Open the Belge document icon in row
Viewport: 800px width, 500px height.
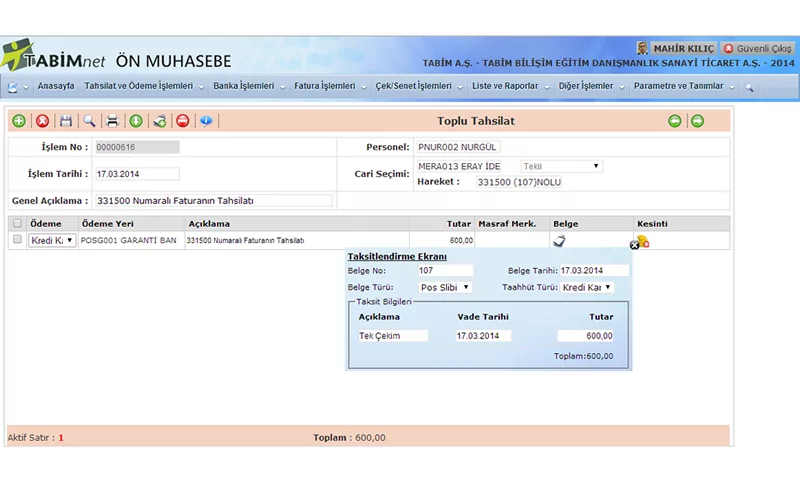pyautogui.click(x=559, y=241)
